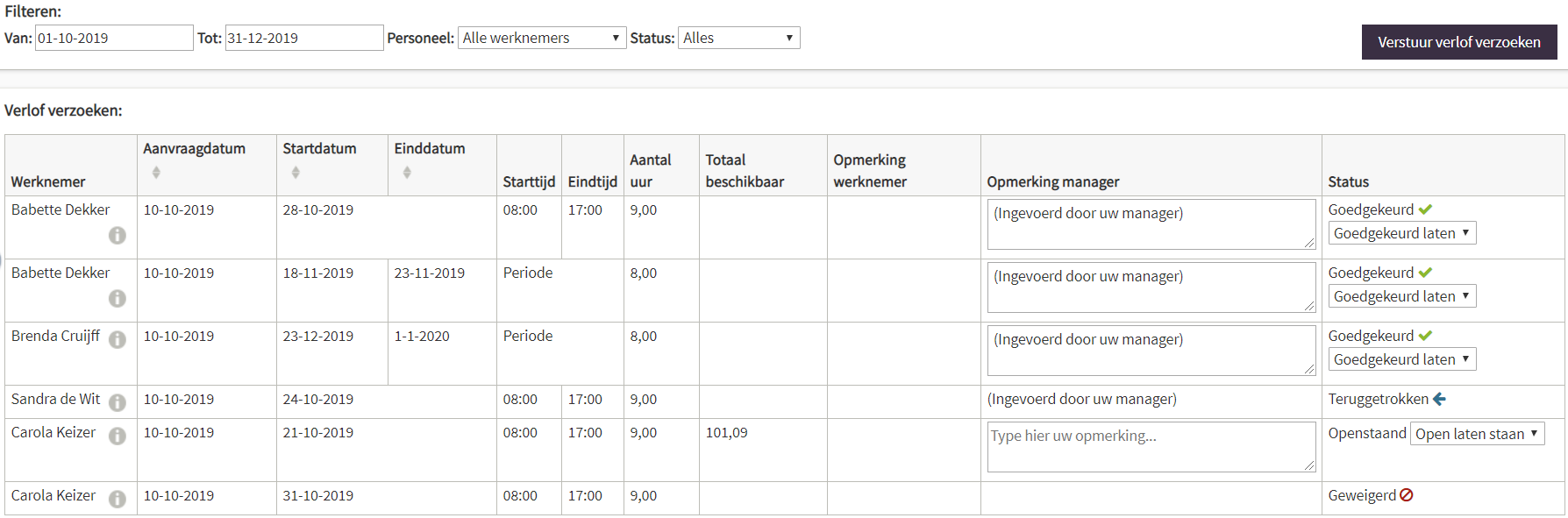Viewport: 1568px width, 518px height.
Task: Click the Van date field 01-10-2019
Action: tap(114, 38)
